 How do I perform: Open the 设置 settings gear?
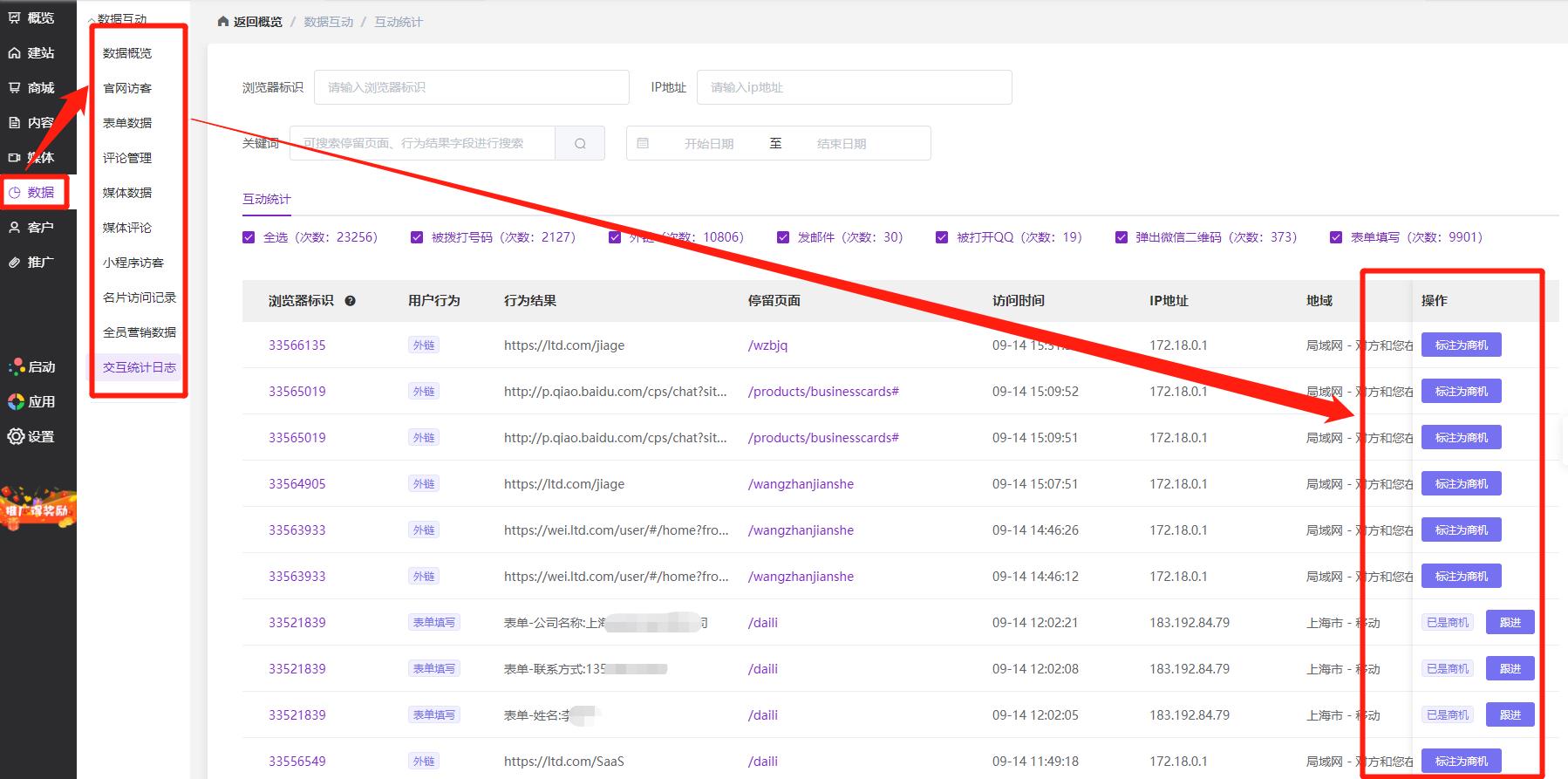pyautogui.click(x=31, y=437)
